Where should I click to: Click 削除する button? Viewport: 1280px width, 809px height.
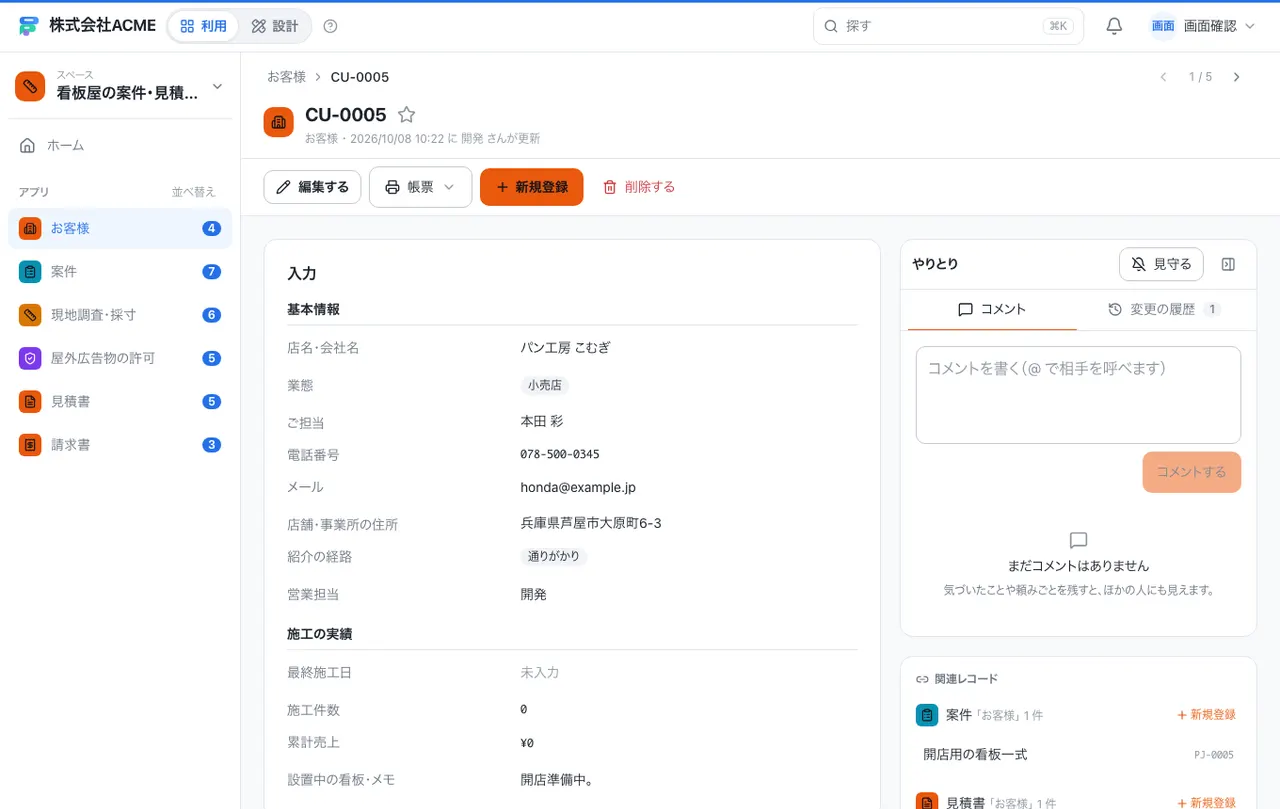pos(638,187)
